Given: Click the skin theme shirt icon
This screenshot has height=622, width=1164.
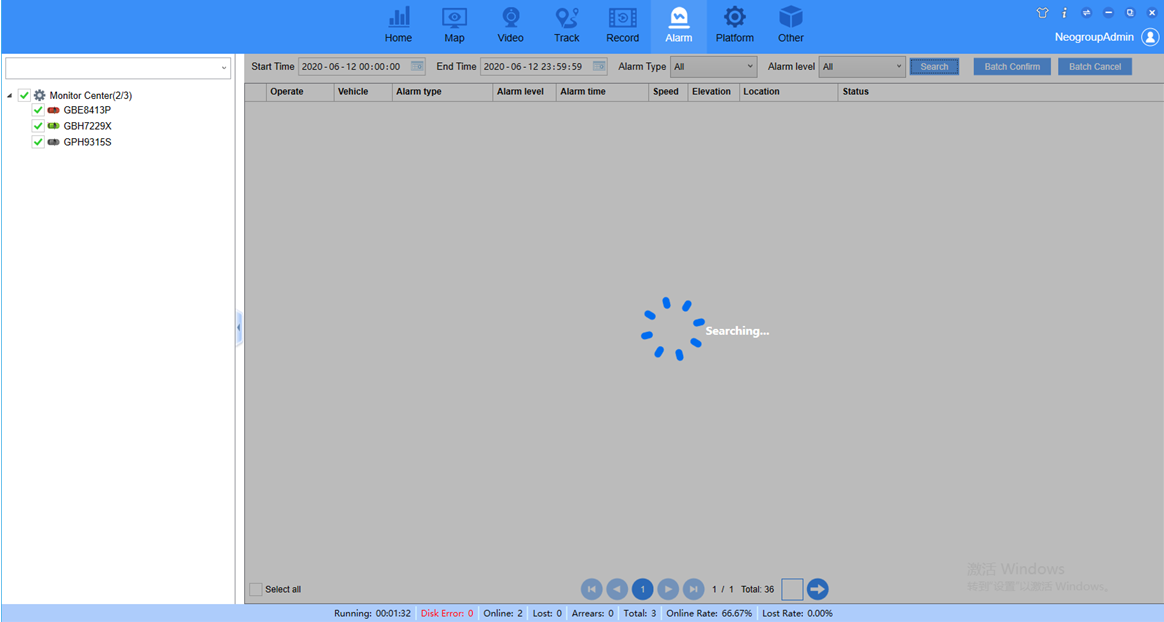Looking at the screenshot, I should 1042,13.
